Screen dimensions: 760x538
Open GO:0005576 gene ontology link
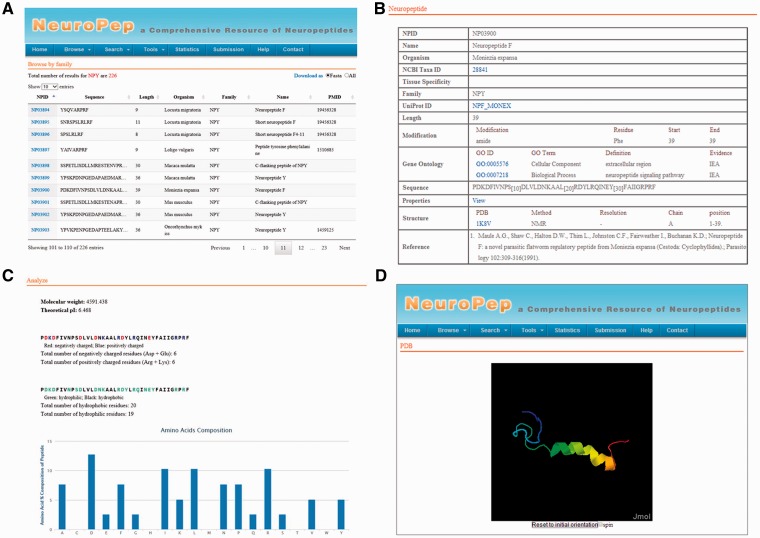pyautogui.click(x=492, y=164)
